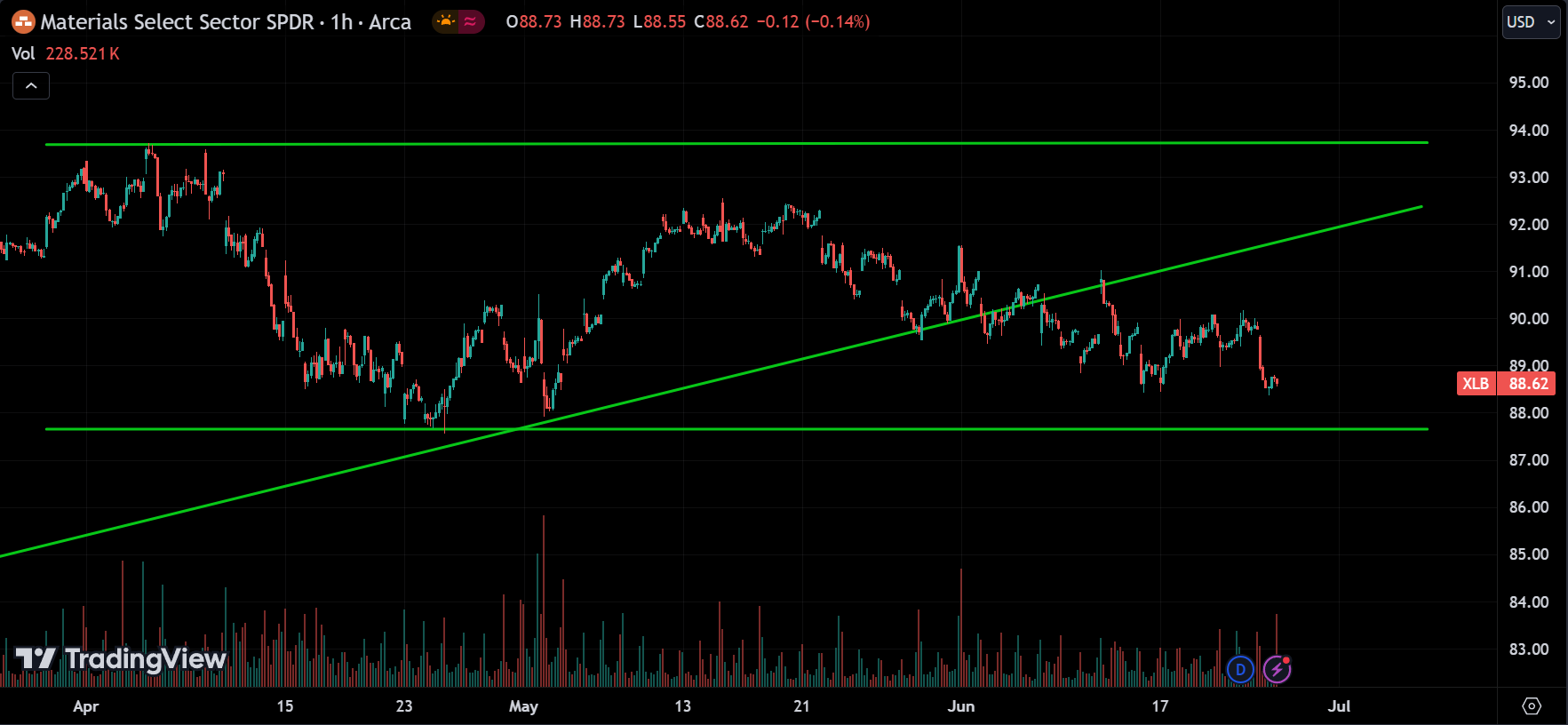The width and height of the screenshot is (1568, 725).
Task: Click the 92.00 price axis label
Action: 1528,224
